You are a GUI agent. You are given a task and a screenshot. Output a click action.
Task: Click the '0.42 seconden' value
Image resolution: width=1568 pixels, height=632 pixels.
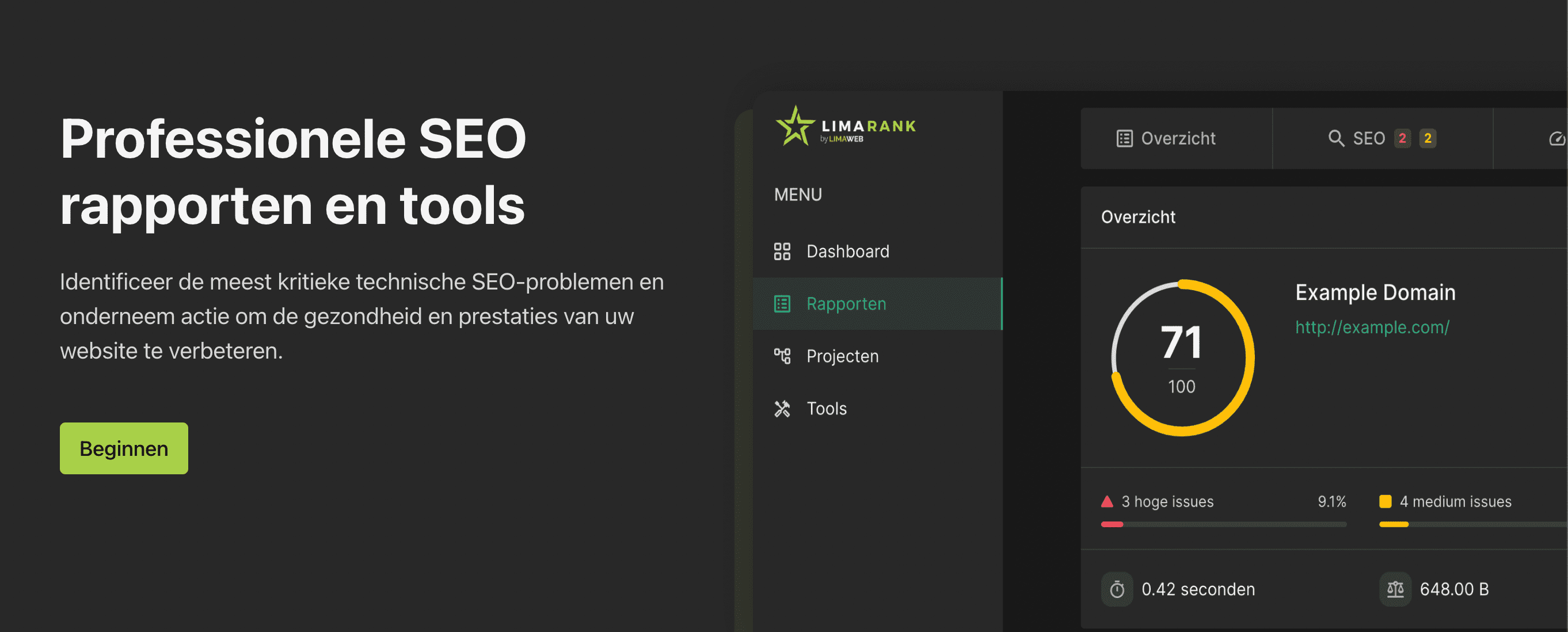tap(1198, 589)
